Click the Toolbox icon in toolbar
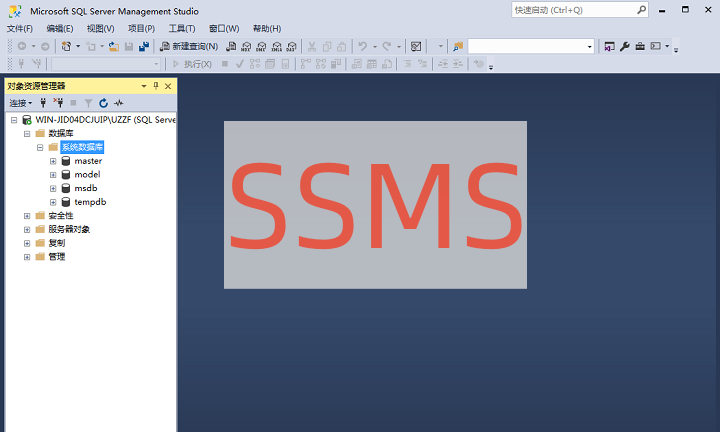This screenshot has width=720, height=432. click(x=640, y=46)
